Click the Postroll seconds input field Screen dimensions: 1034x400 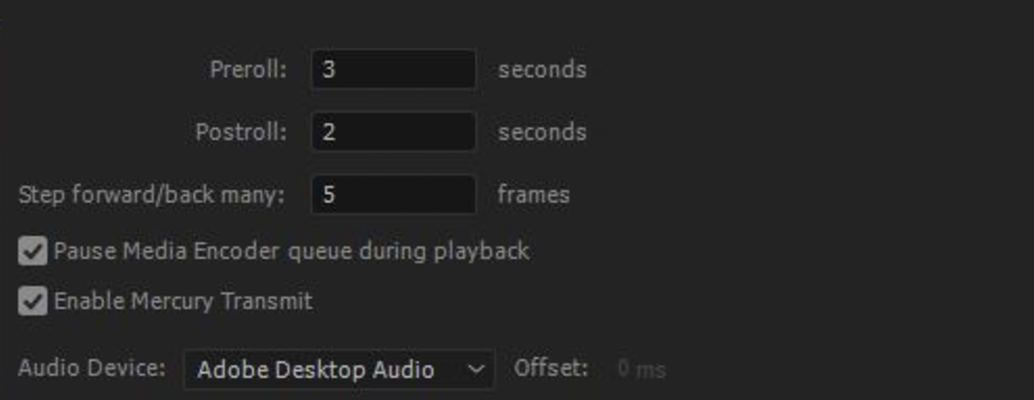[393, 132]
